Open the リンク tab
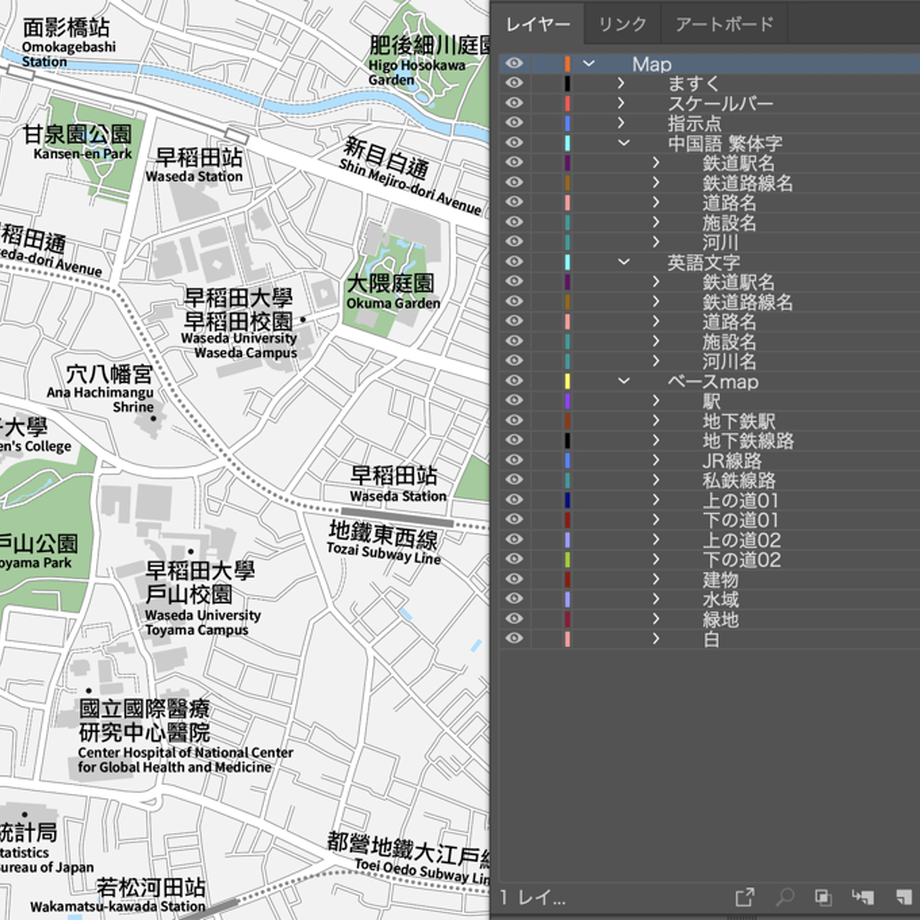 [623, 24]
